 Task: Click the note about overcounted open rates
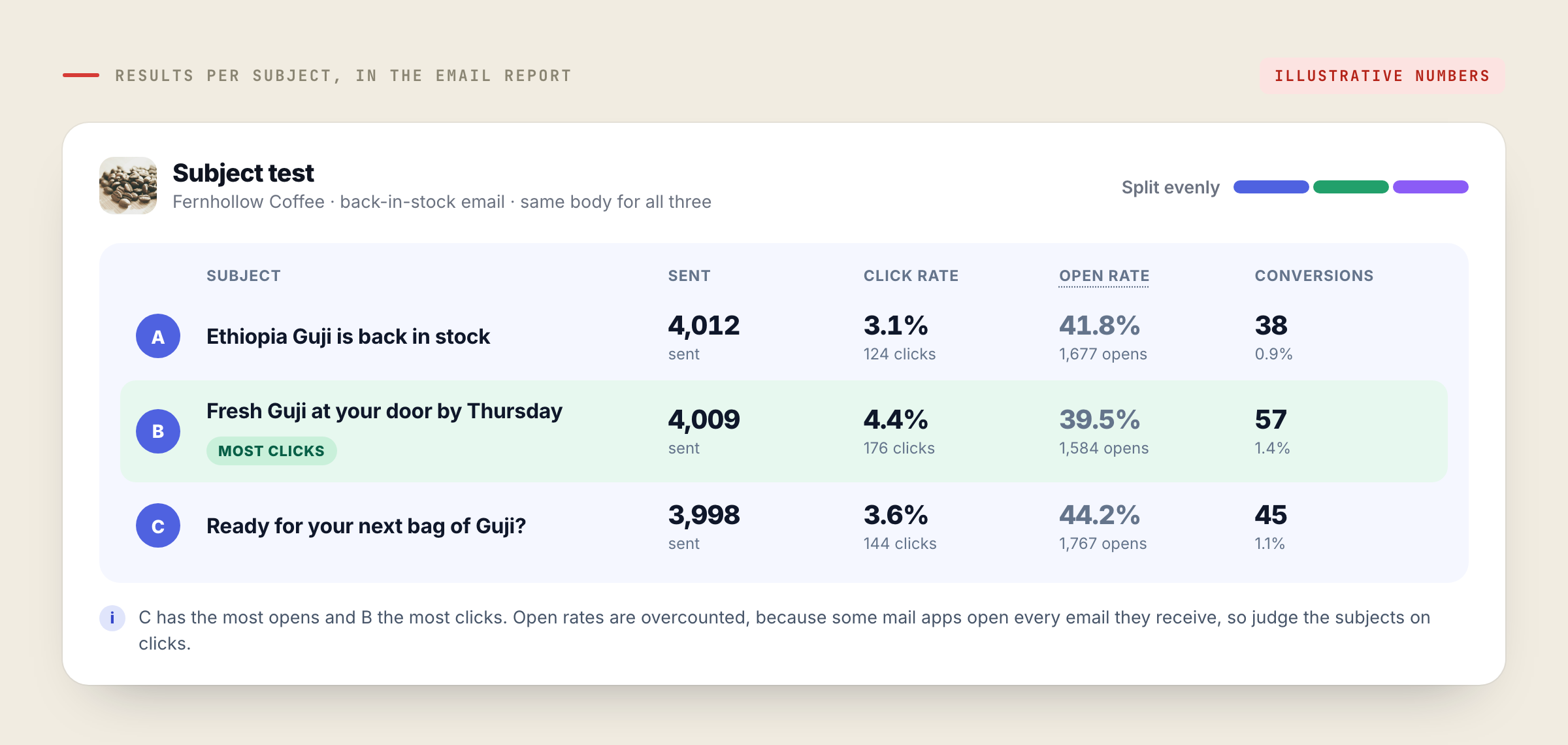click(x=785, y=631)
